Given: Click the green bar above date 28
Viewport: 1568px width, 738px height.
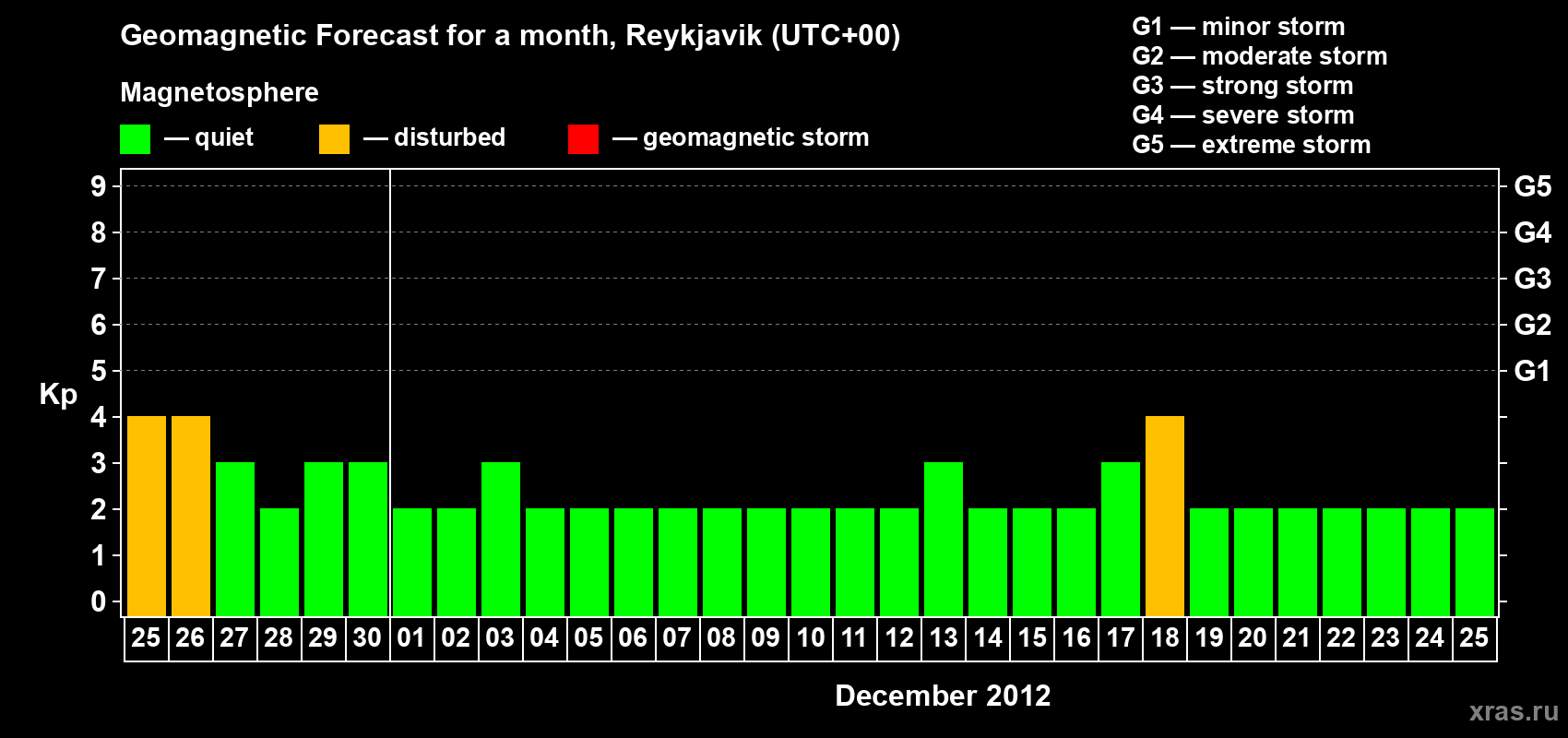Looking at the screenshot, I should point(279,563).
